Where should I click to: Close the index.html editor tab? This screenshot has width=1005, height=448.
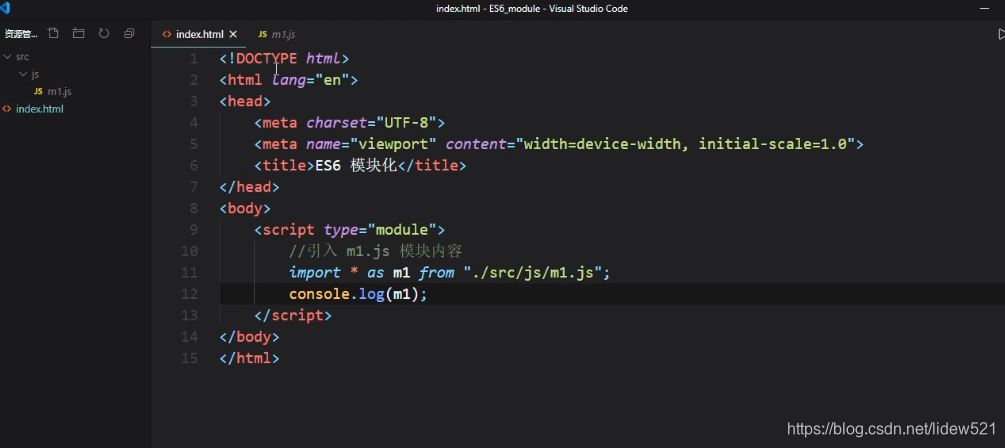point(233,34)
